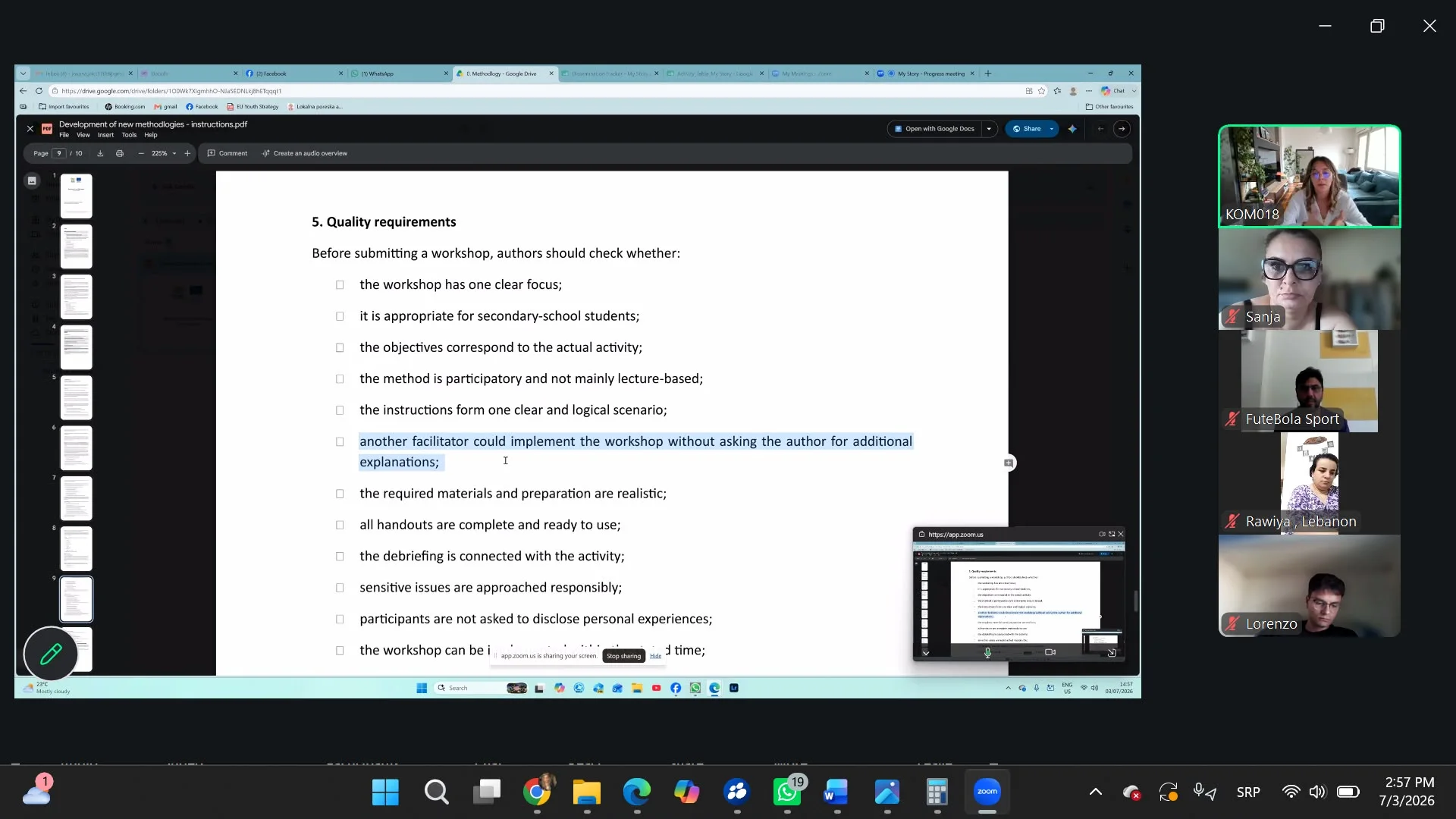Open the Share button dropdown arrow
The image size is (1456, 819).
pos(1052,129)
